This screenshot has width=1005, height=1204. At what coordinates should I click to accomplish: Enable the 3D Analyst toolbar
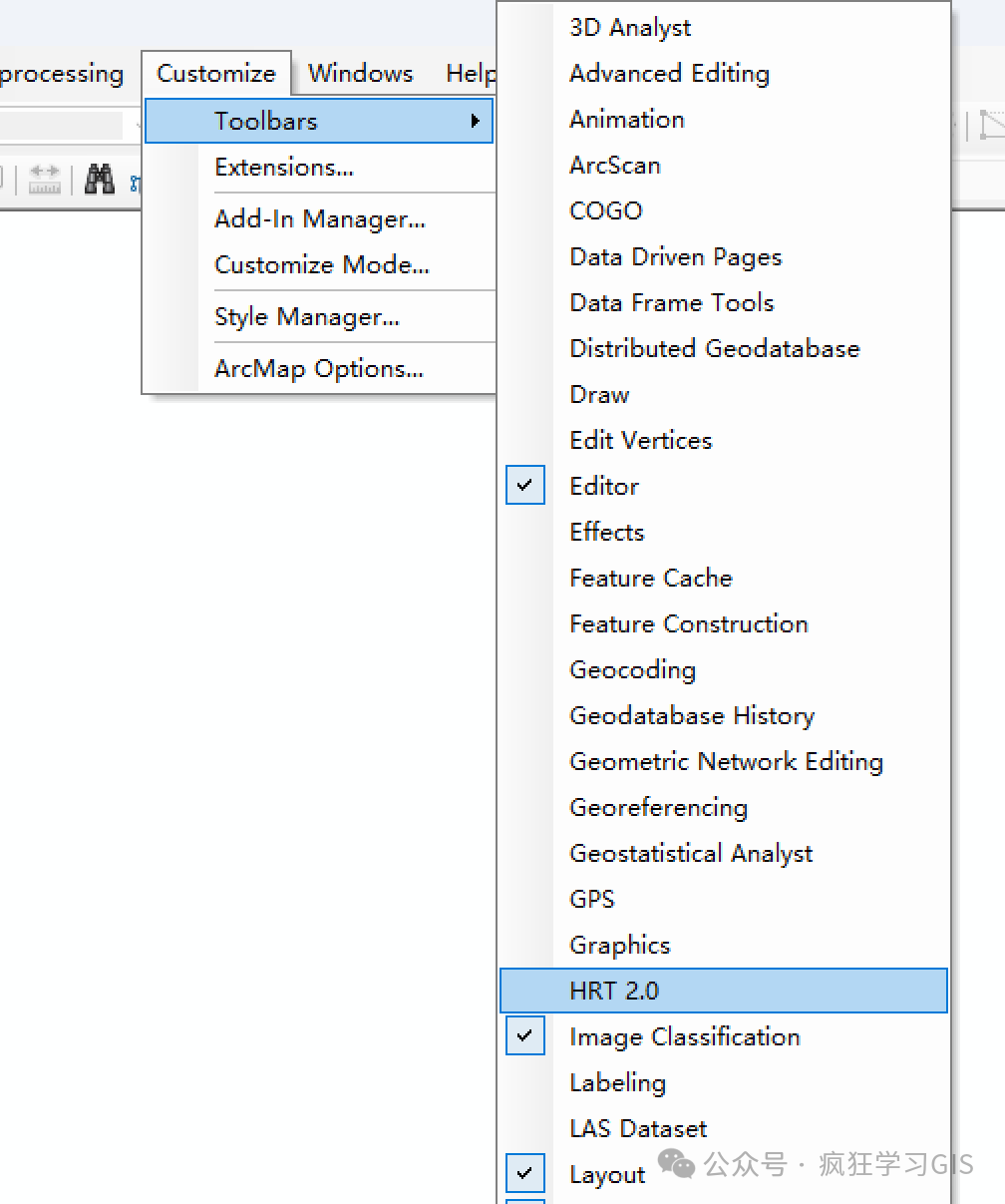coord(724,27)
